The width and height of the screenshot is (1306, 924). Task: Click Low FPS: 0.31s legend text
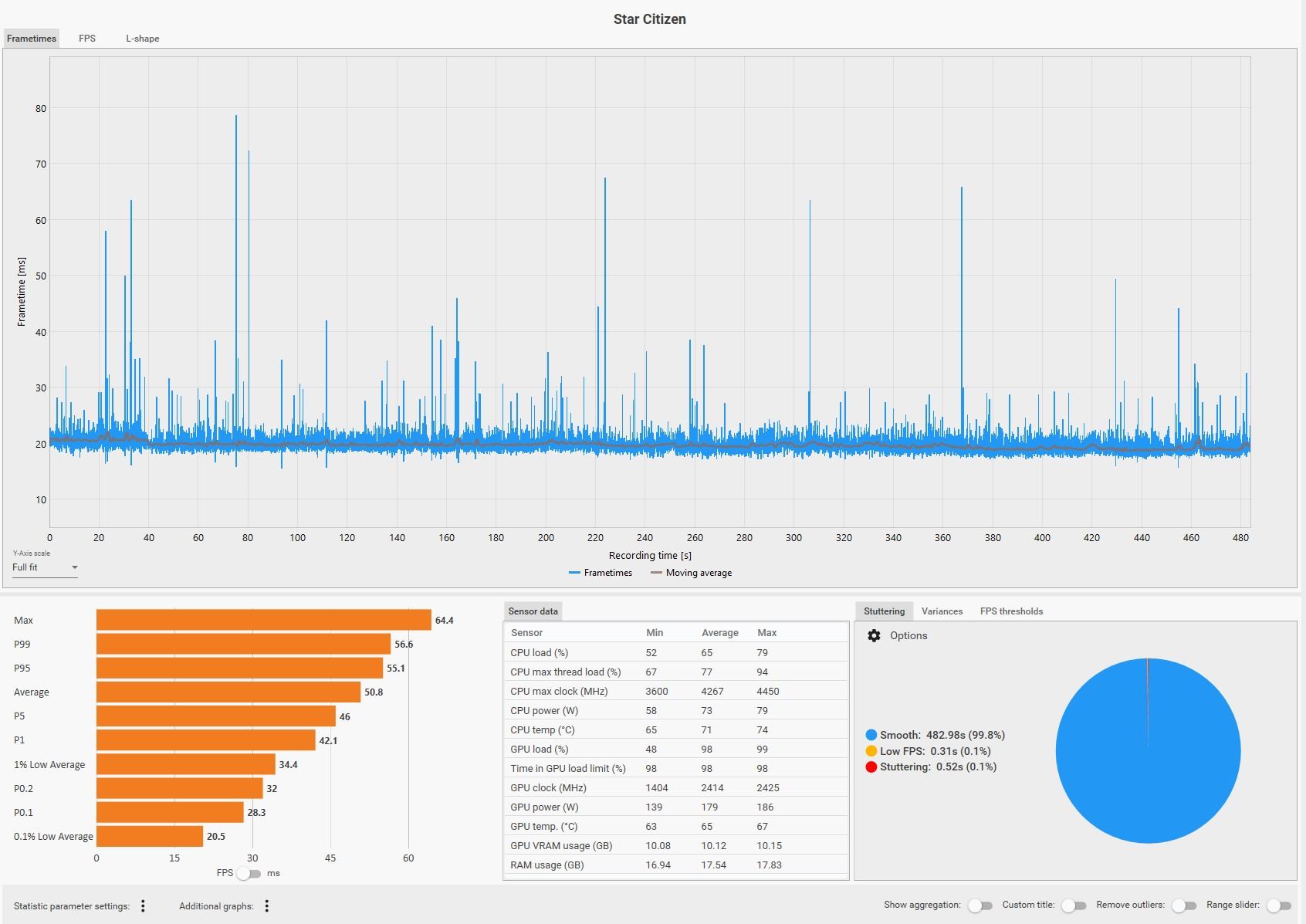click(x=936, y=751)
